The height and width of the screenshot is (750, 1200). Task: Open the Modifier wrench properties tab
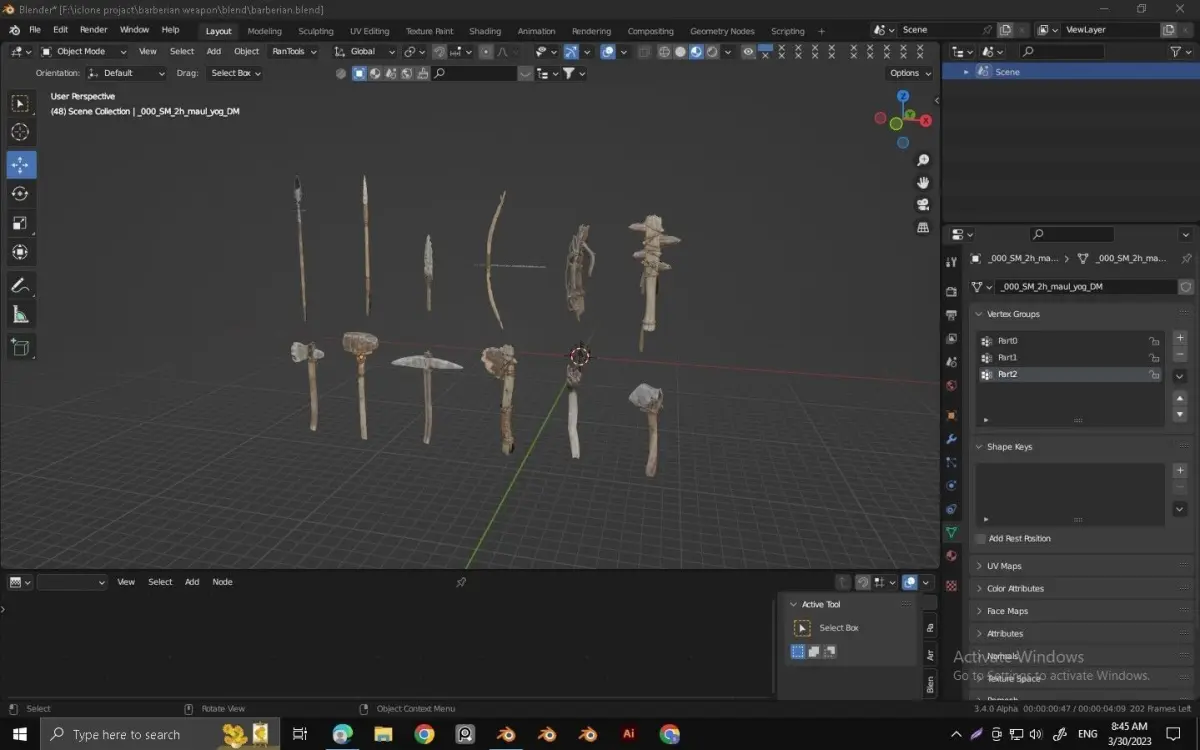click(951, 439)
